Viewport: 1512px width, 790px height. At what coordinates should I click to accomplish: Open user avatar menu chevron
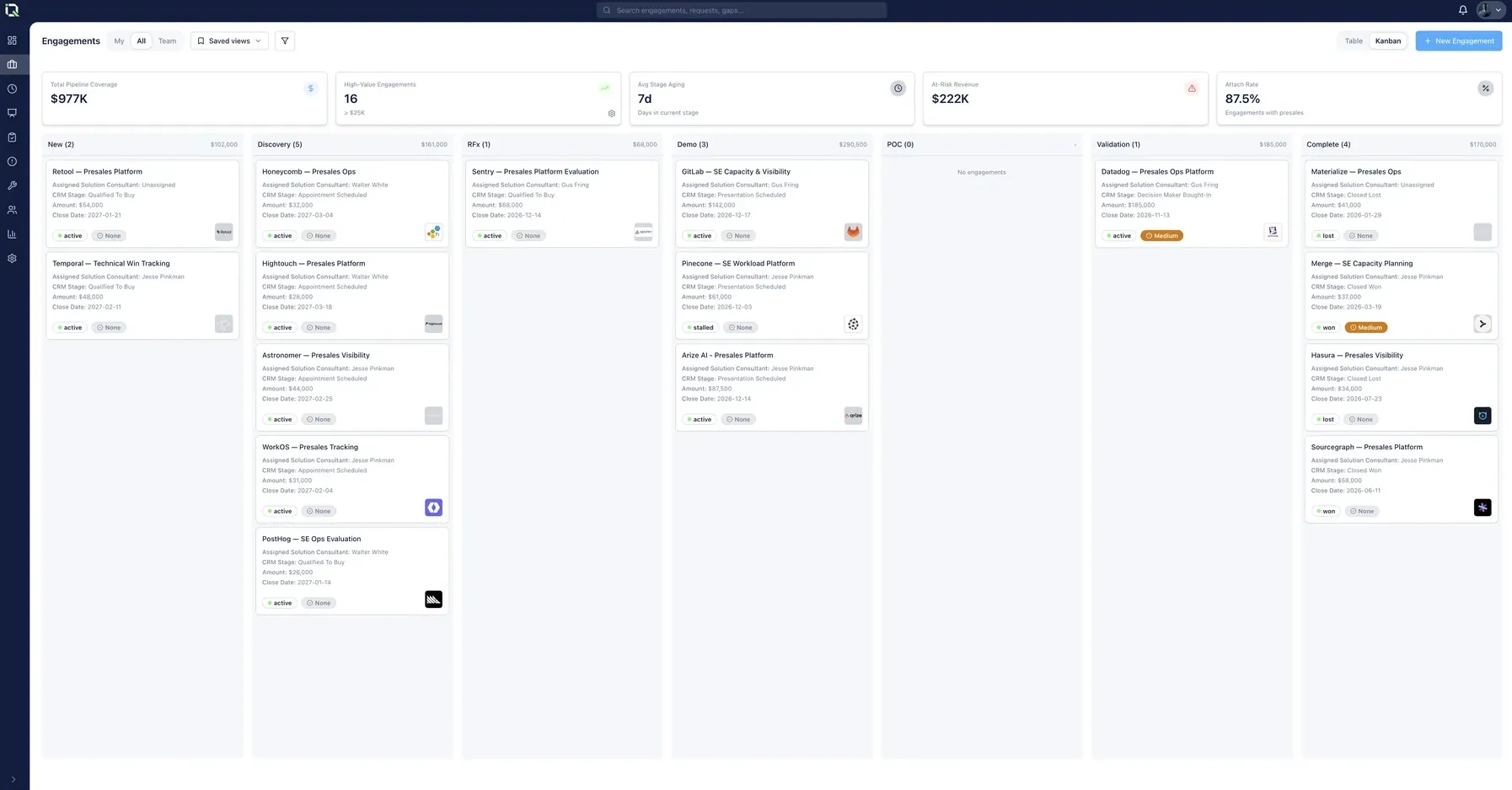(1498, 10)
